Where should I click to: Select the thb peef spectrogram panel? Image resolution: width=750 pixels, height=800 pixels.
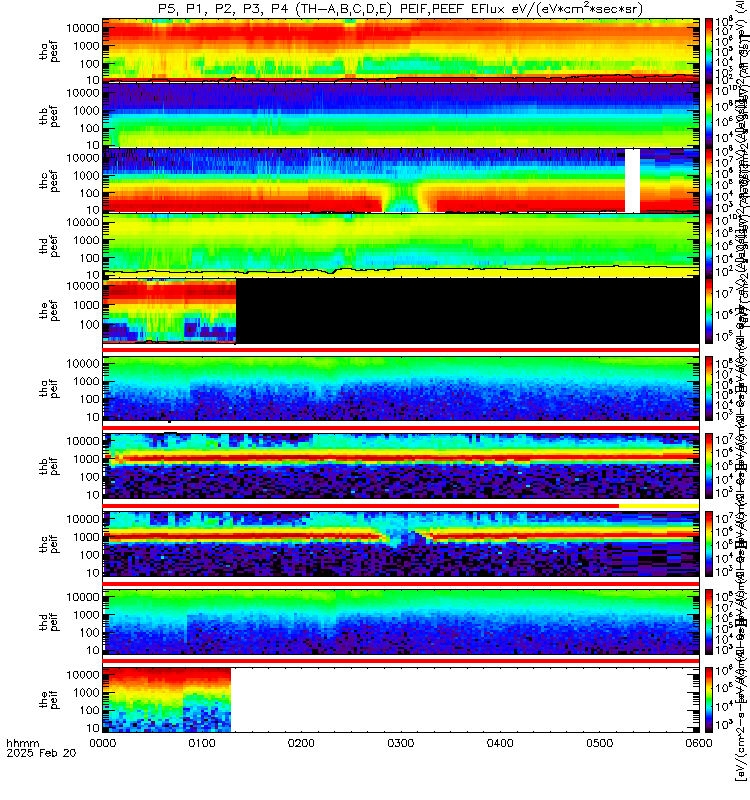401,115
